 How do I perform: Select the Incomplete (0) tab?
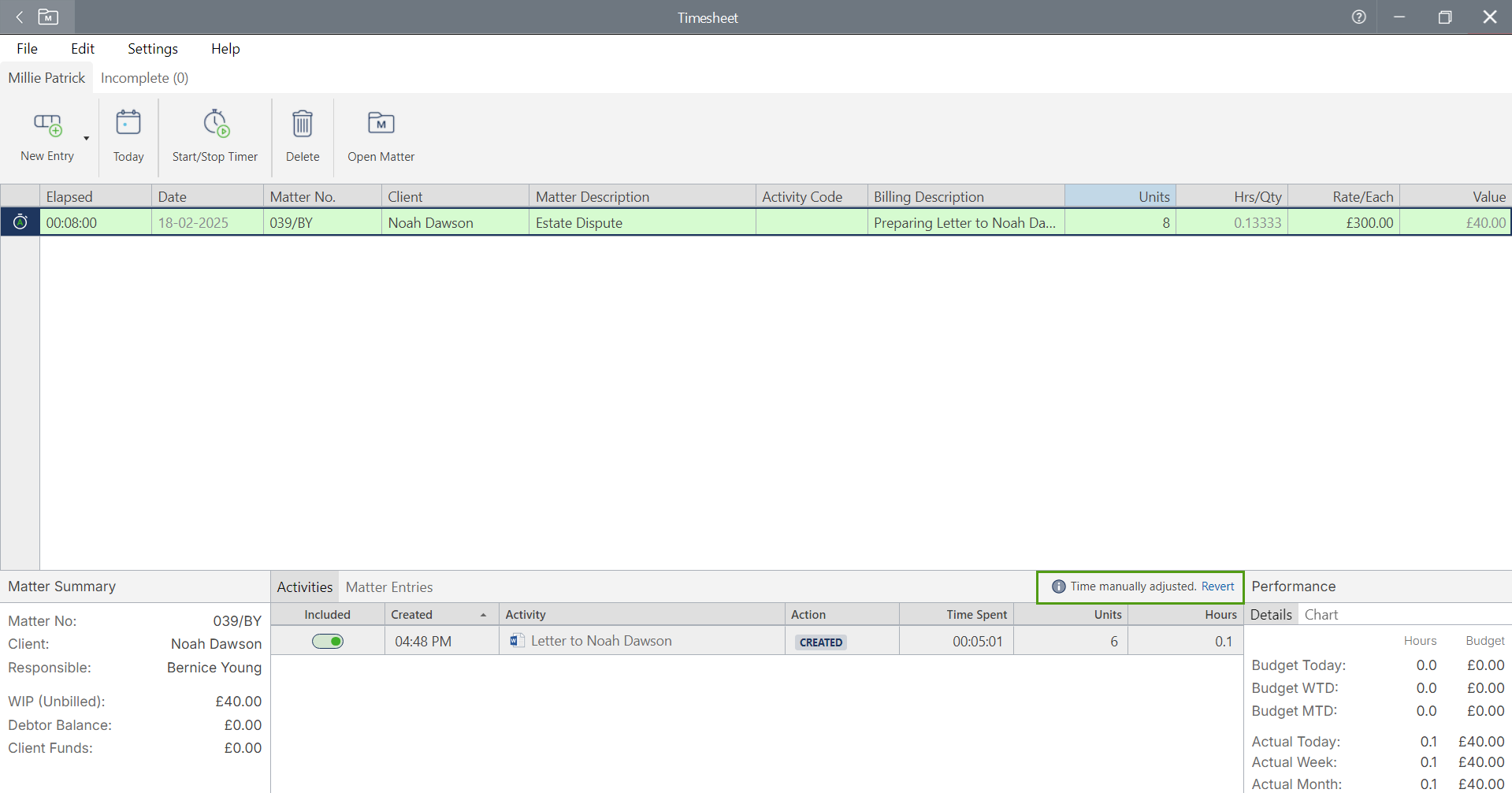coord(144,78)
